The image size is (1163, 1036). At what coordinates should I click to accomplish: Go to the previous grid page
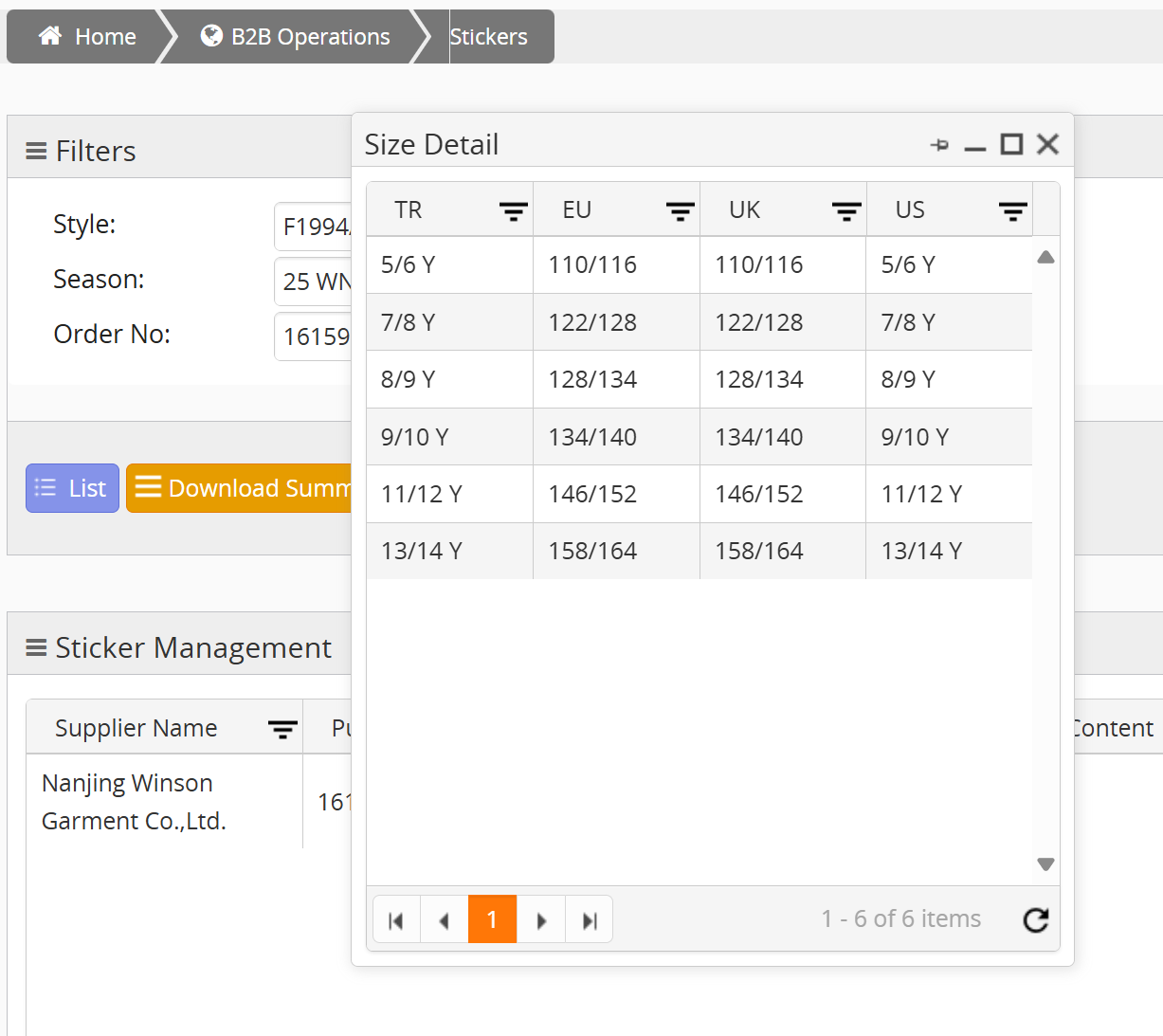click(444, 920)
